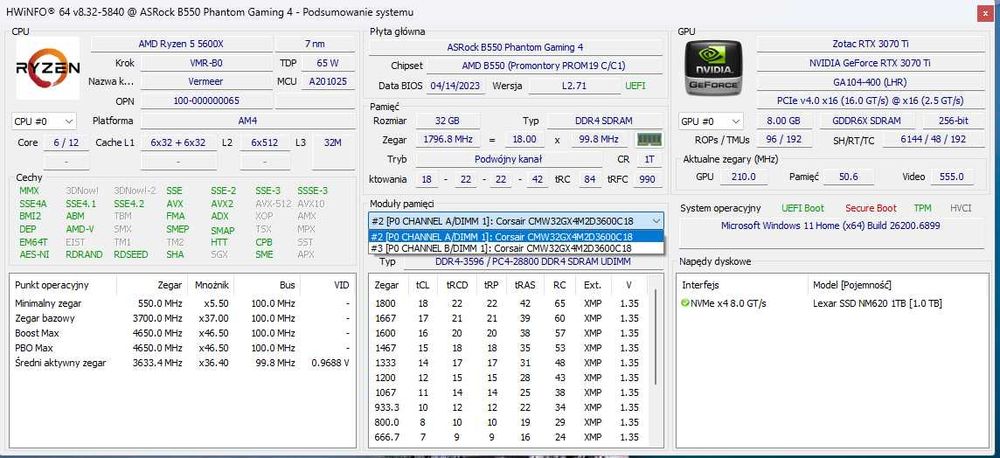Click the 96 / 192 ROPs/TMUs field
Screen dimensions: 1000x458
point(784,140)
